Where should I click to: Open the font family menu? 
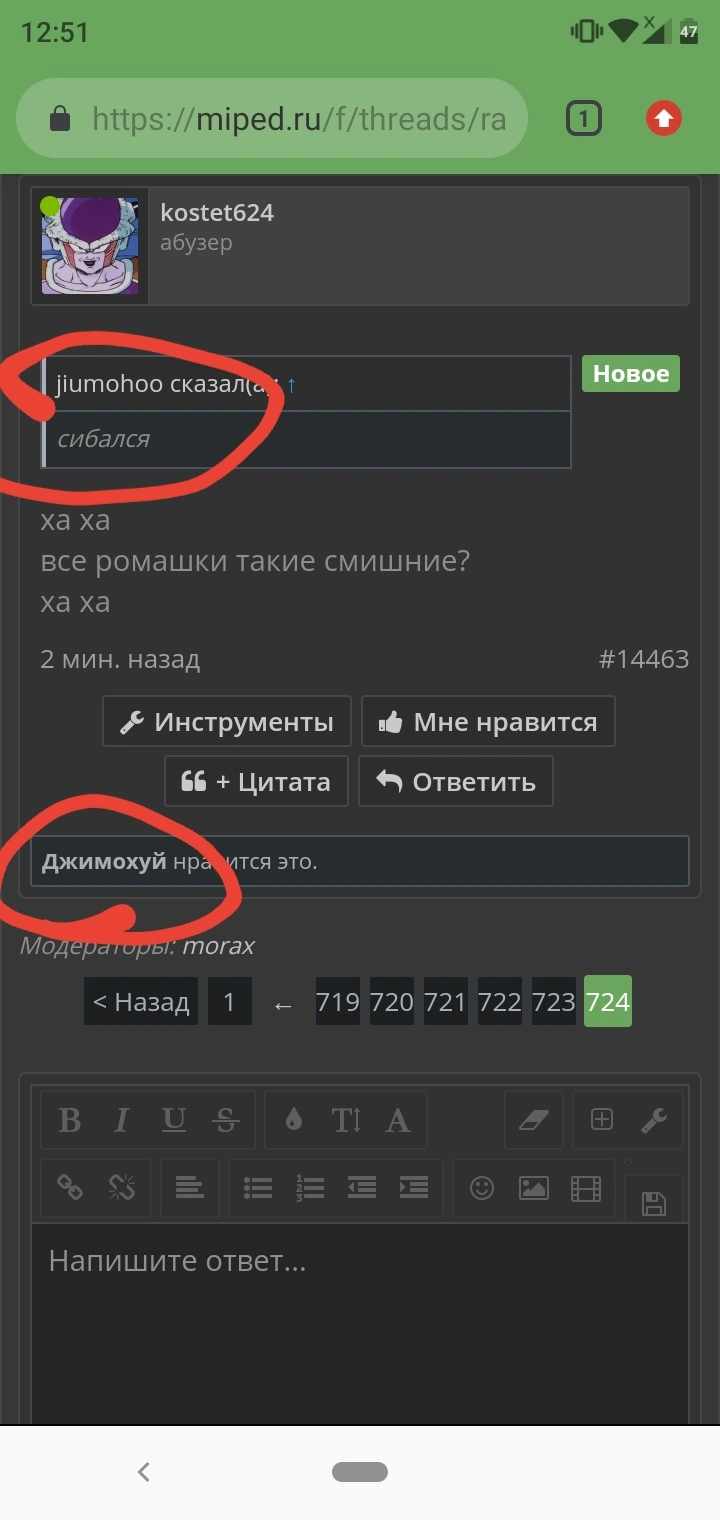pyautogui.click(x=398, y=1120)
